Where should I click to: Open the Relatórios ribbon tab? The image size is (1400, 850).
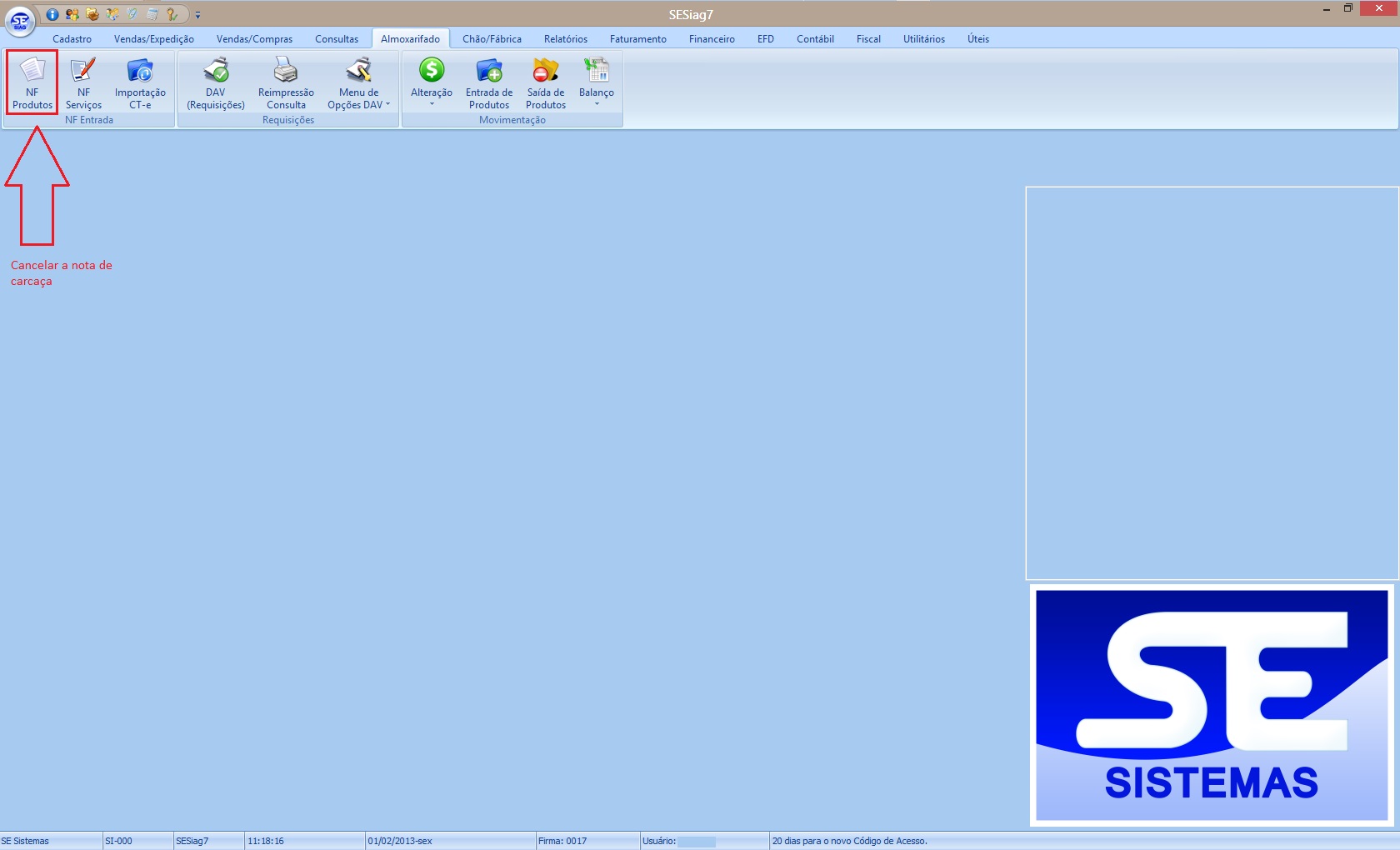565,39
